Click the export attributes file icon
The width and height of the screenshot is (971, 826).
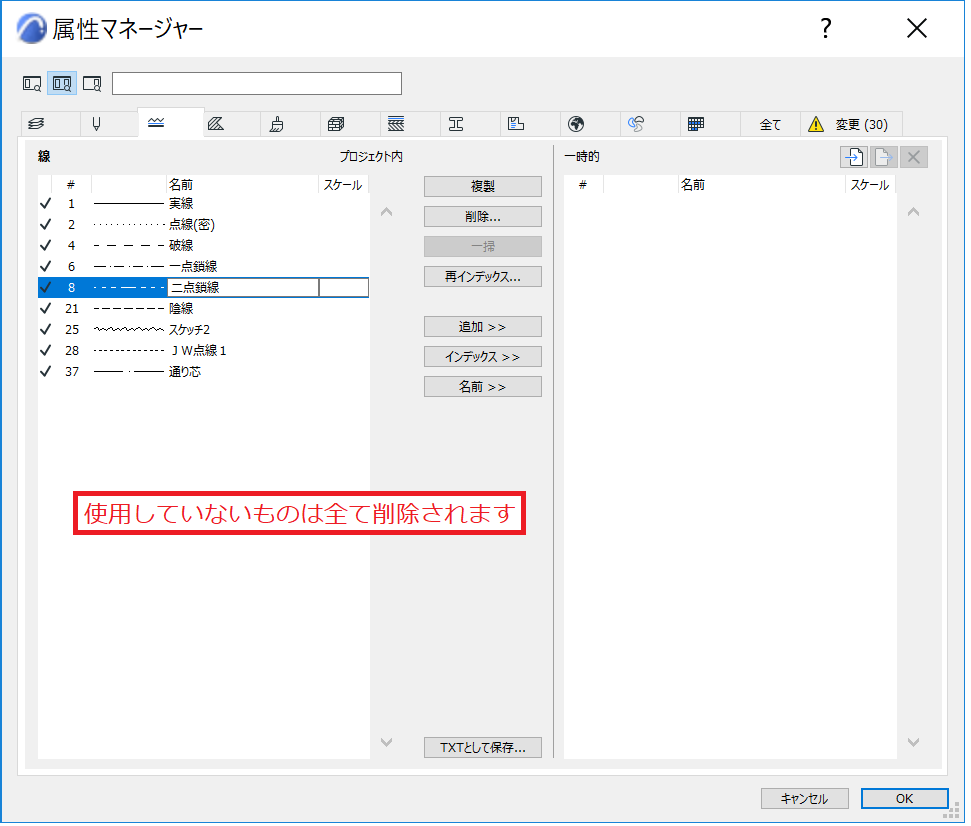coord(884,157)
